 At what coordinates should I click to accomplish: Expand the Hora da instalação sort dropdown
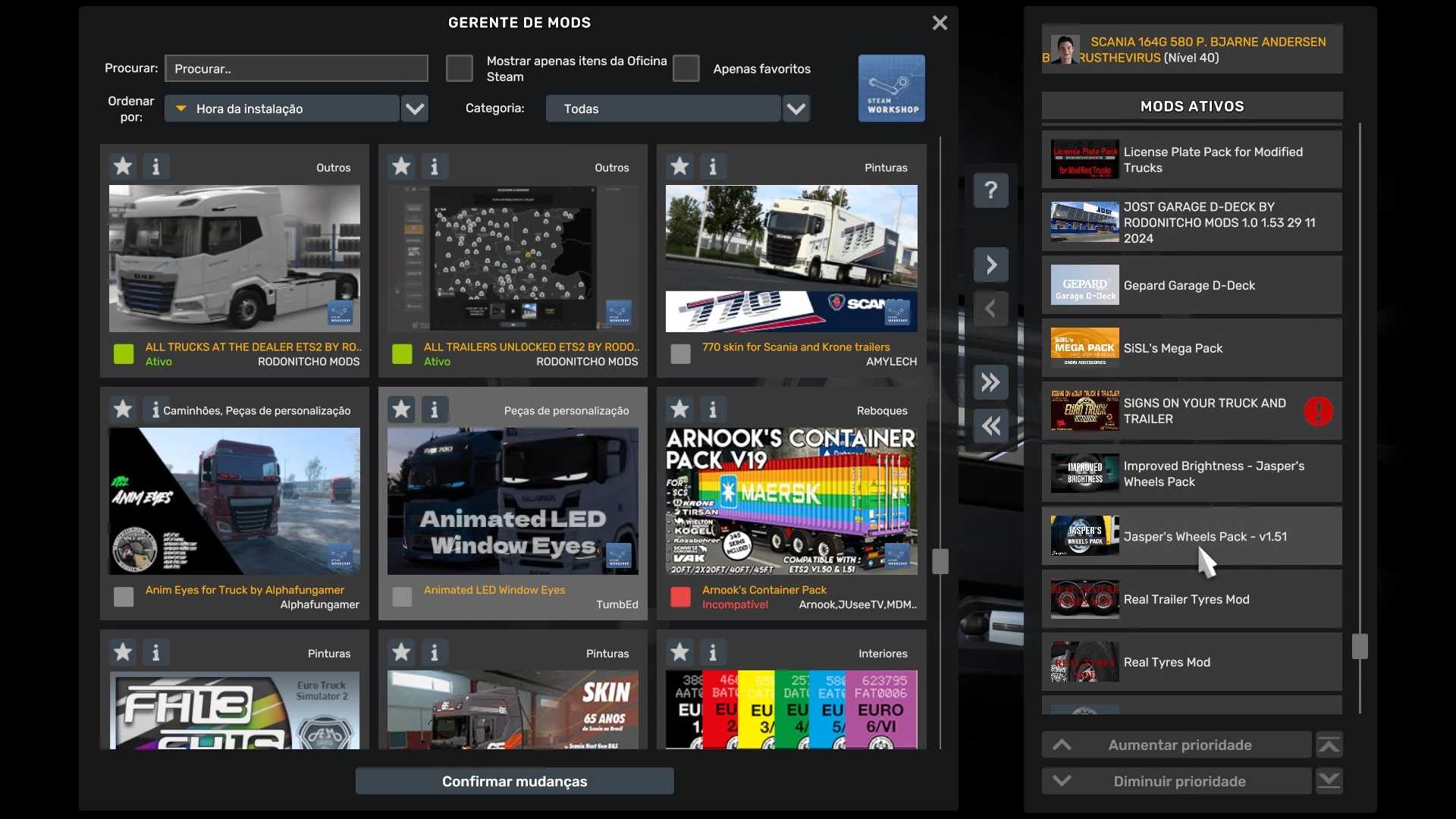pyautogui.click(x=414, y=108)
